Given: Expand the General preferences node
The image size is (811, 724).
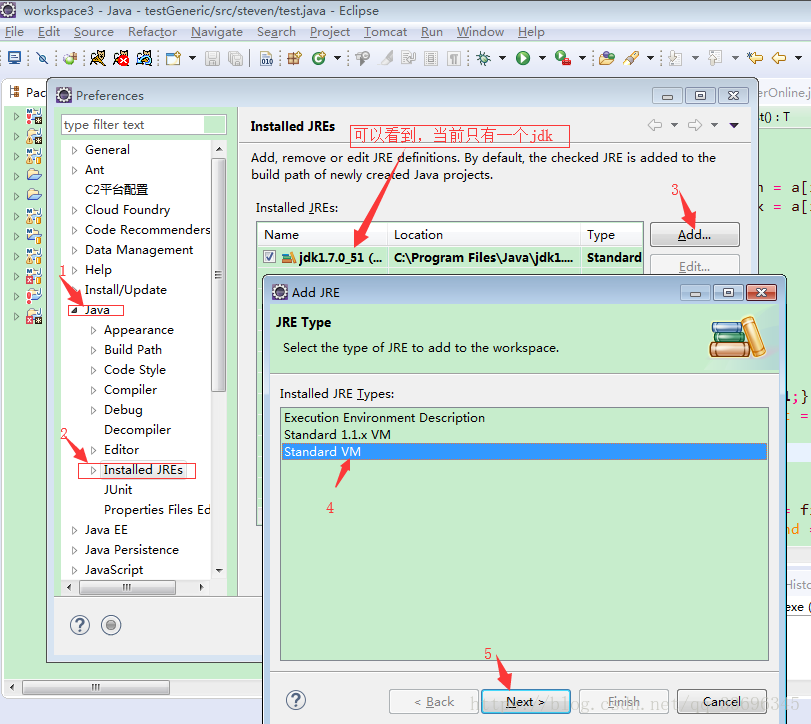Looking at the screenshot, I should 74,150.
